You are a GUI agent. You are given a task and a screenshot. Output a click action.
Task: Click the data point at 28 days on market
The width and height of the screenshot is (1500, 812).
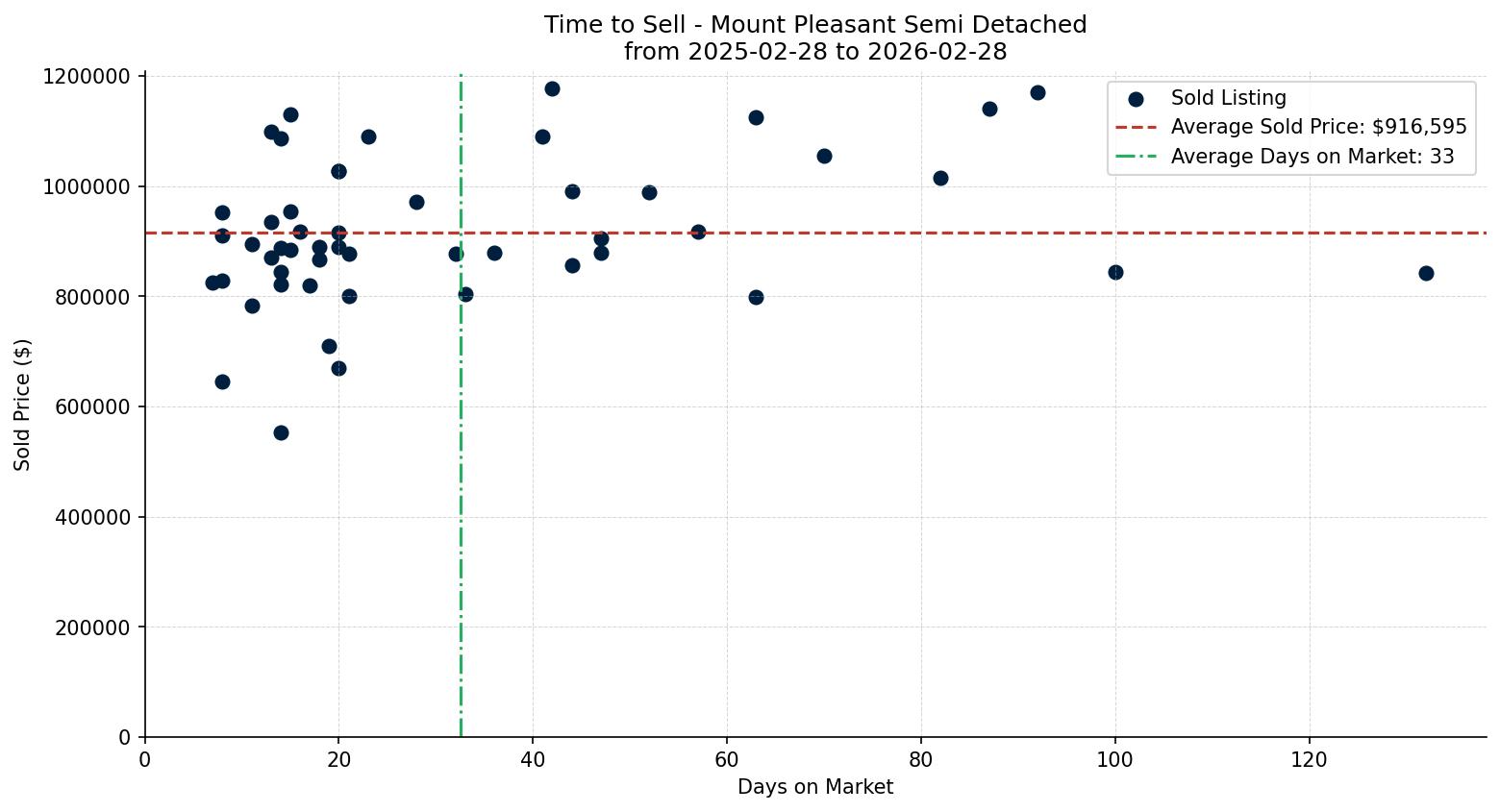(416, 202)
